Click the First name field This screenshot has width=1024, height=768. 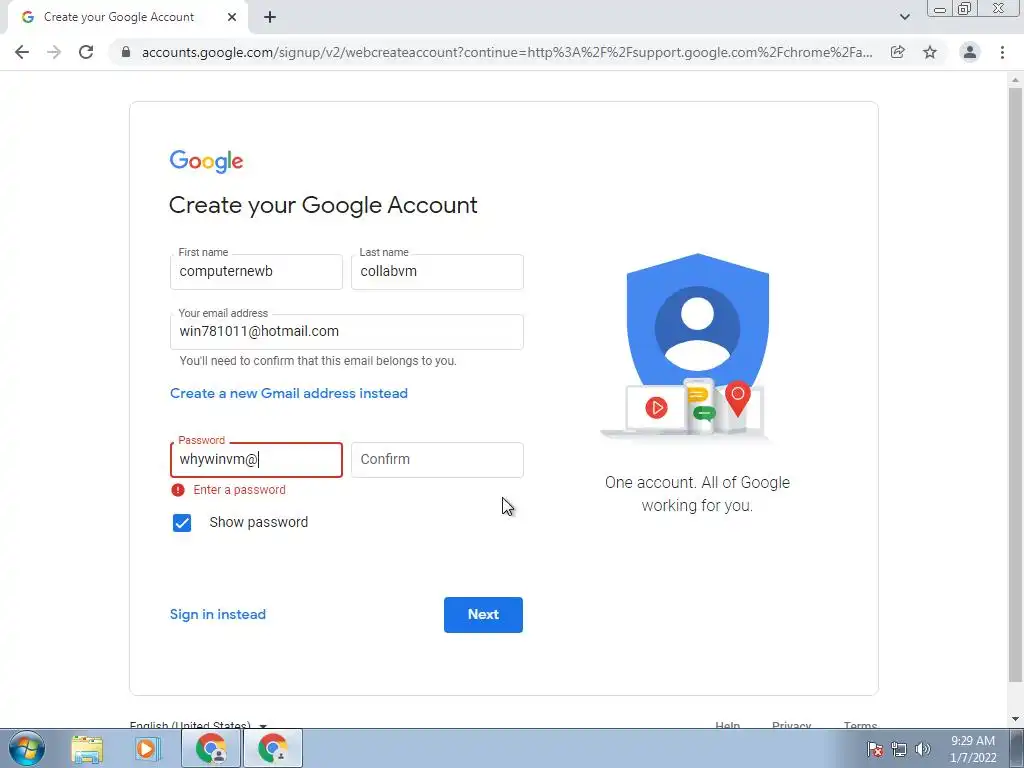(x=256, y=272)
